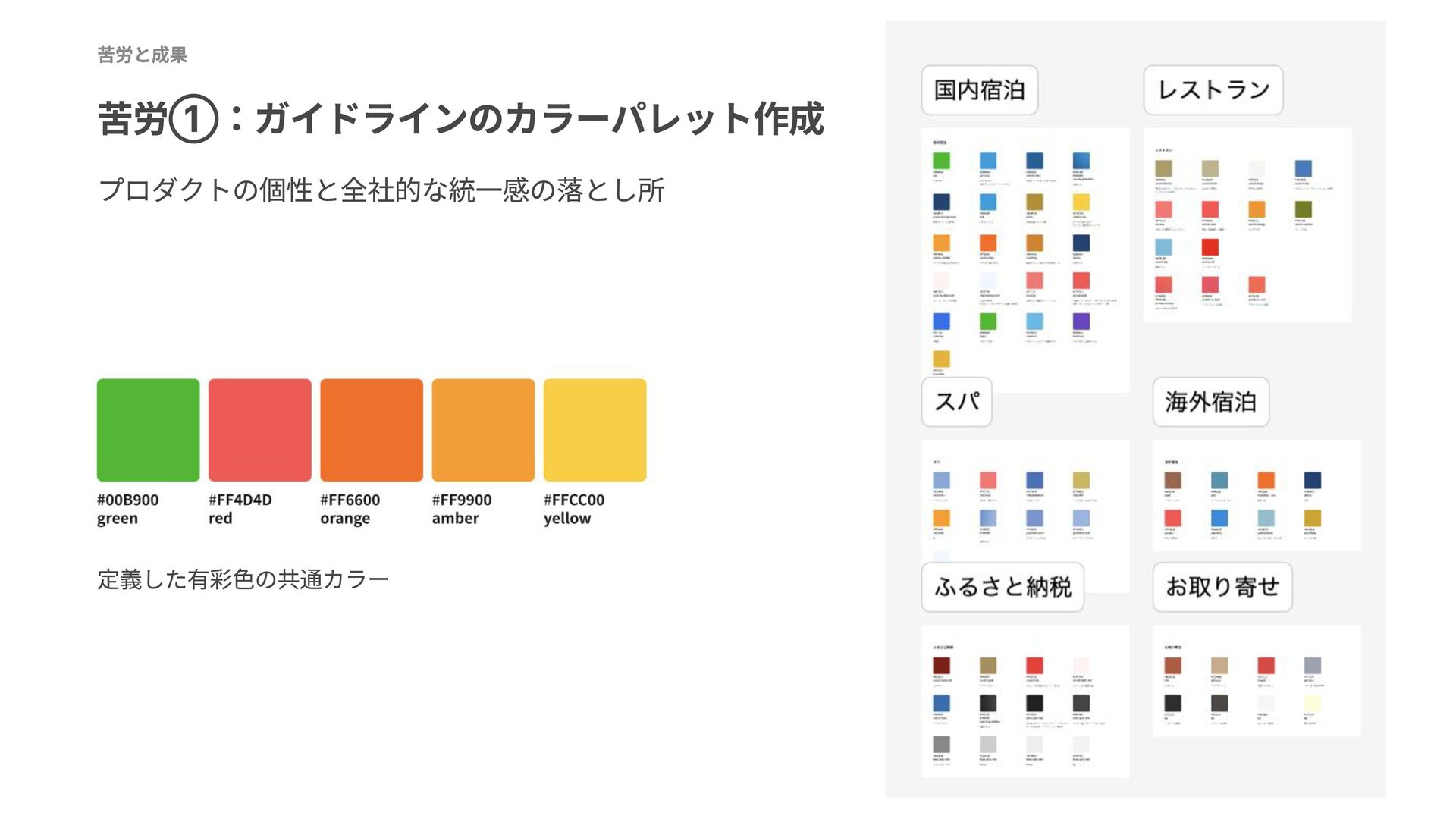Screen dimensions: 1456x819
Task: View the スパ palette thumbnail
Action: tap(1025, 516)
